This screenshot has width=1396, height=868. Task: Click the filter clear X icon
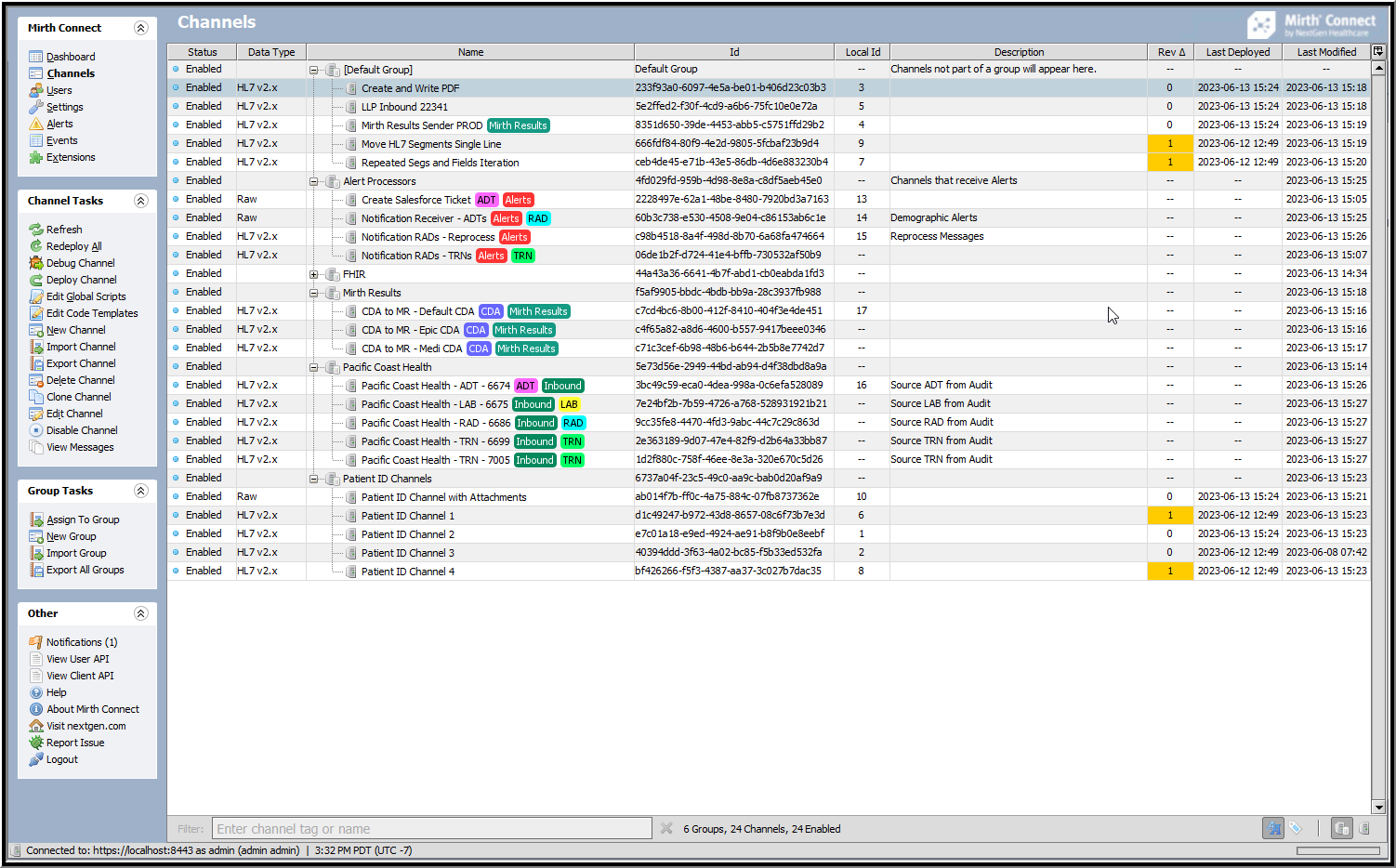click(x=666, y=828)
